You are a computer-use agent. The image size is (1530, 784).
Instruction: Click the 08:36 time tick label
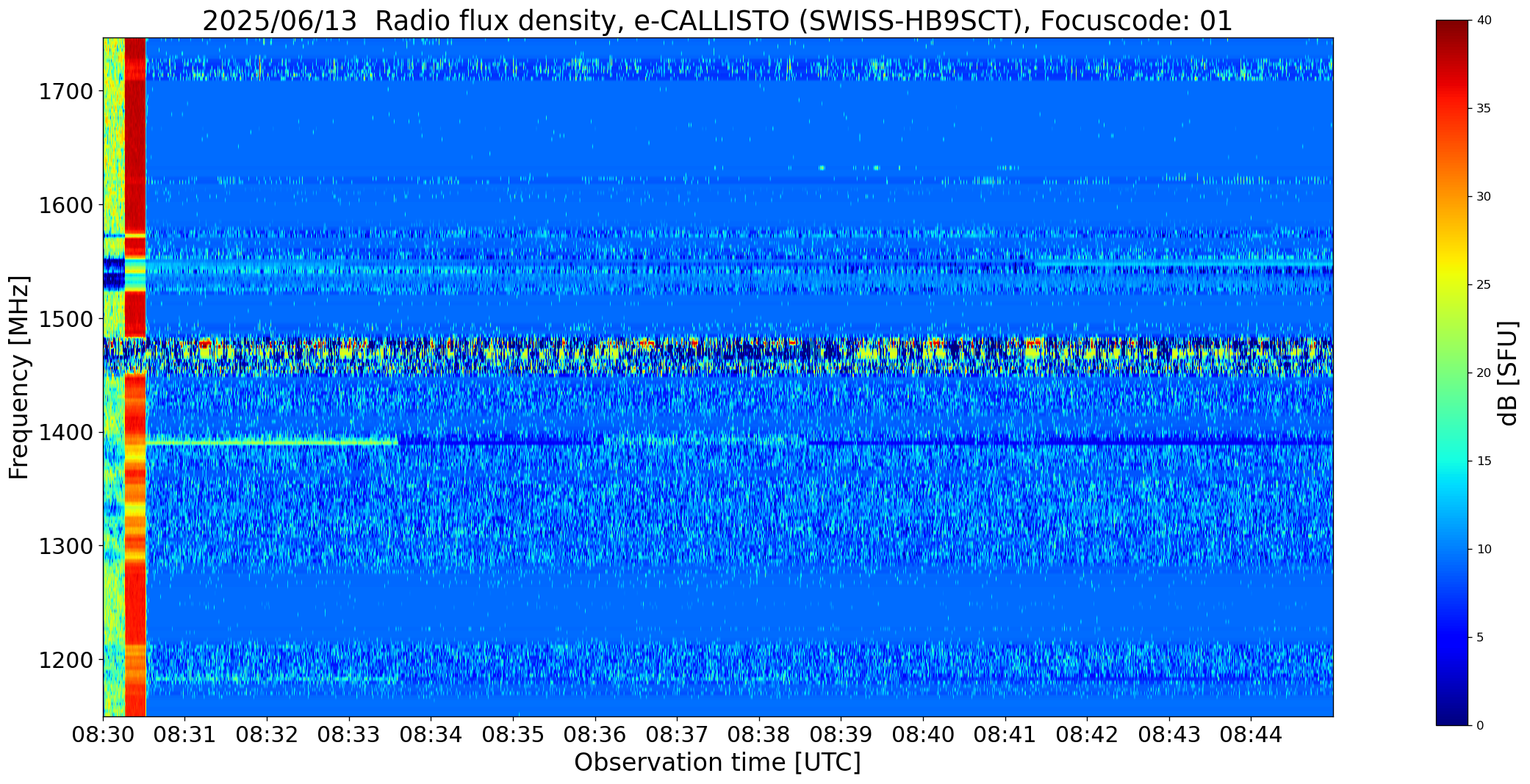pyautogui.click(x=595, y=735)
